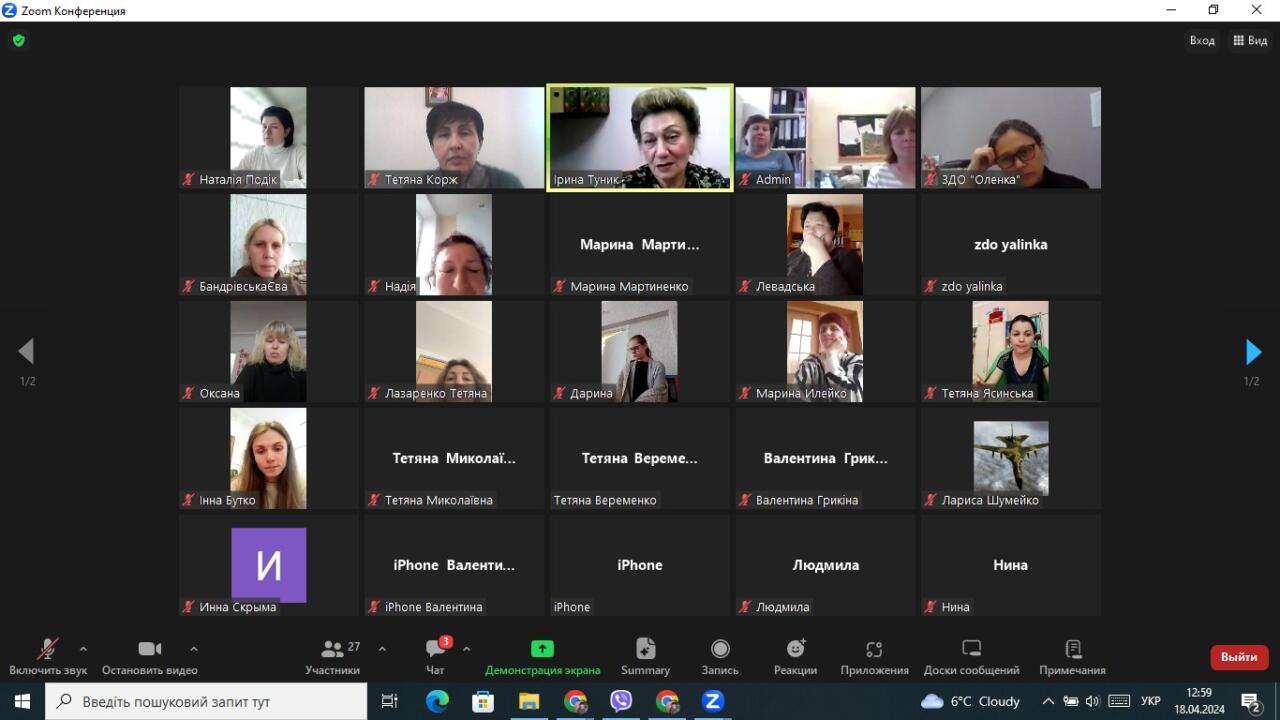1280x720 pixels.
Task: Select zdo yalinka participant tile
Action: pos(1011,244)
